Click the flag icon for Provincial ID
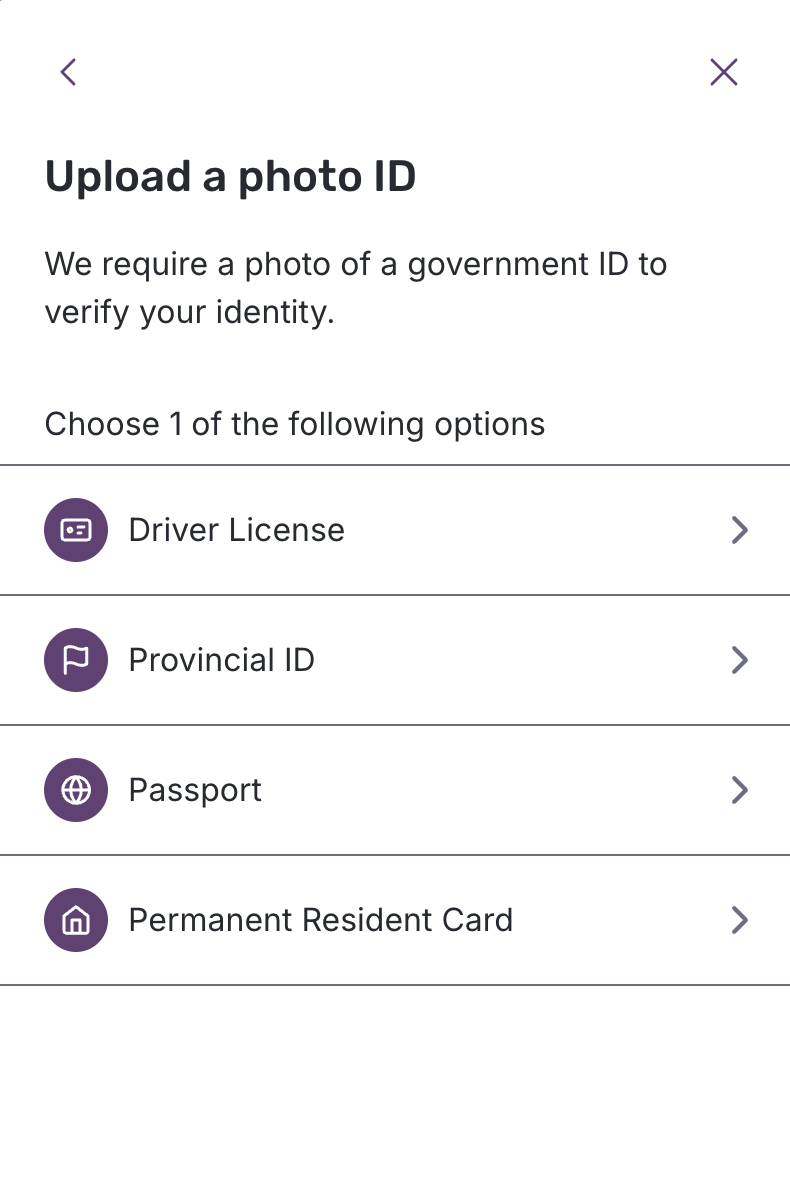This screenshot has height=1182, width=790. [76, 660]
